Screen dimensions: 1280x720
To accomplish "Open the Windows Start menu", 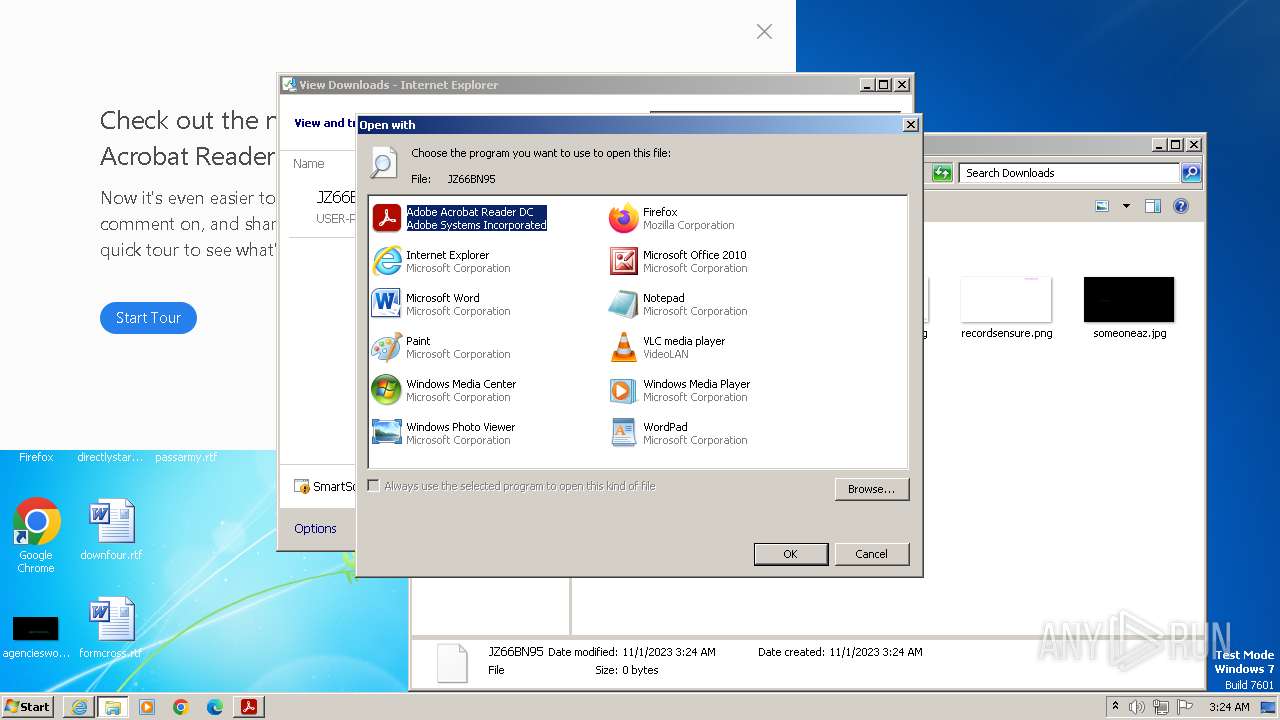I will point(28,706).
